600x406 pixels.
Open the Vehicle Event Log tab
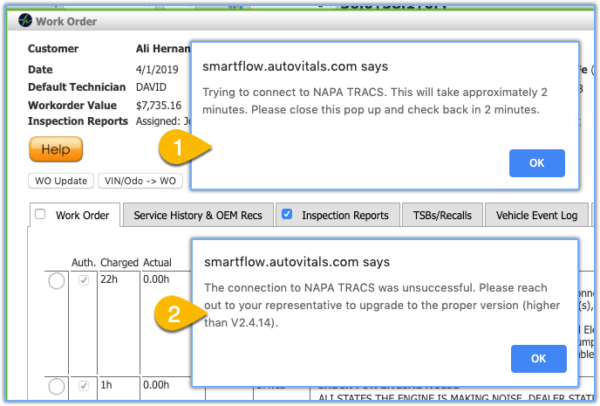(x=536, y=215)
